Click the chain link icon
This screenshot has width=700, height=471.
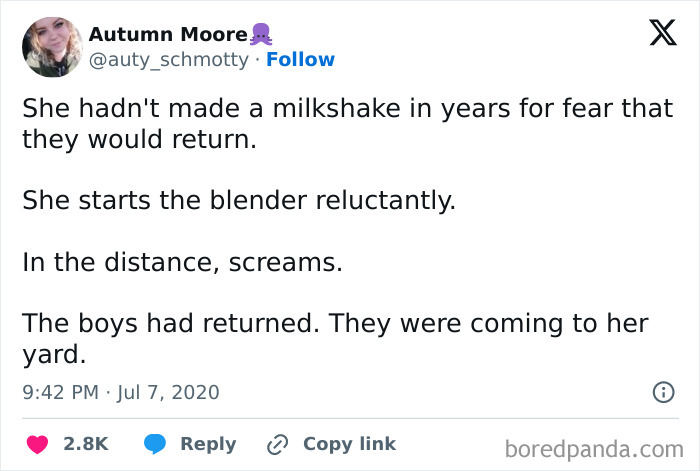[277, 444]
